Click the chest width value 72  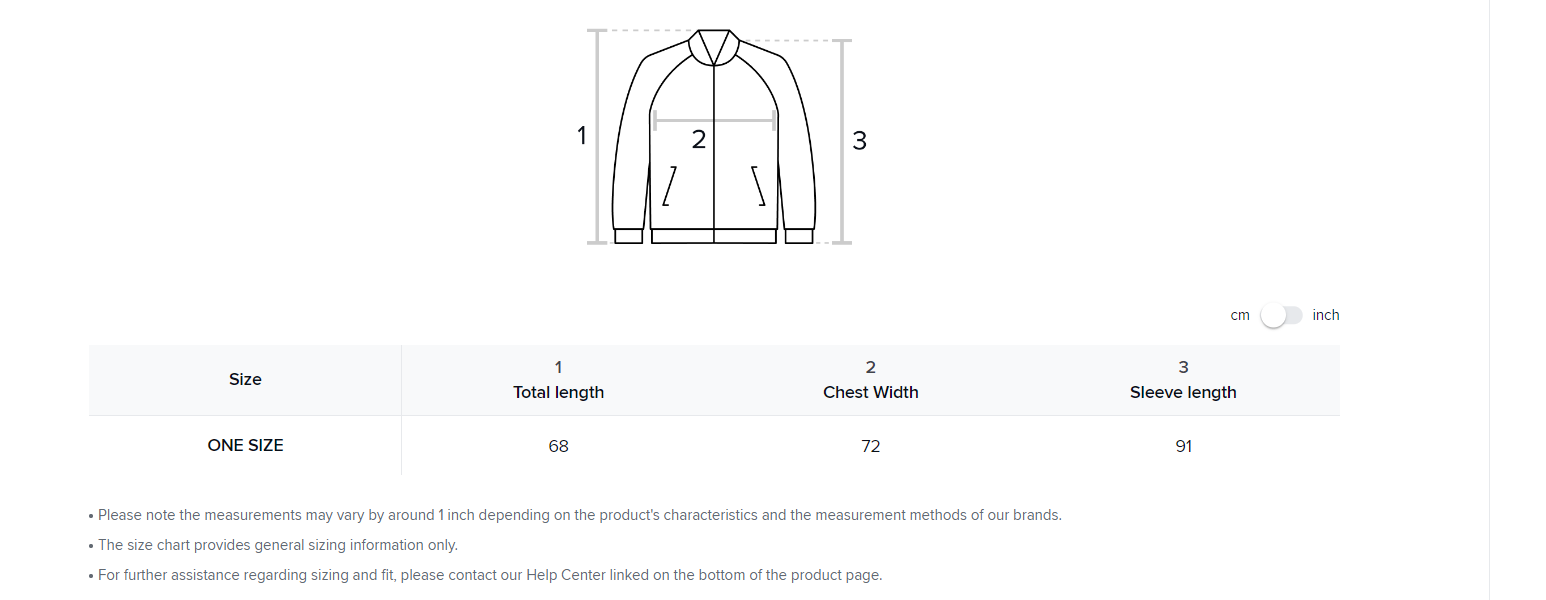871,446
